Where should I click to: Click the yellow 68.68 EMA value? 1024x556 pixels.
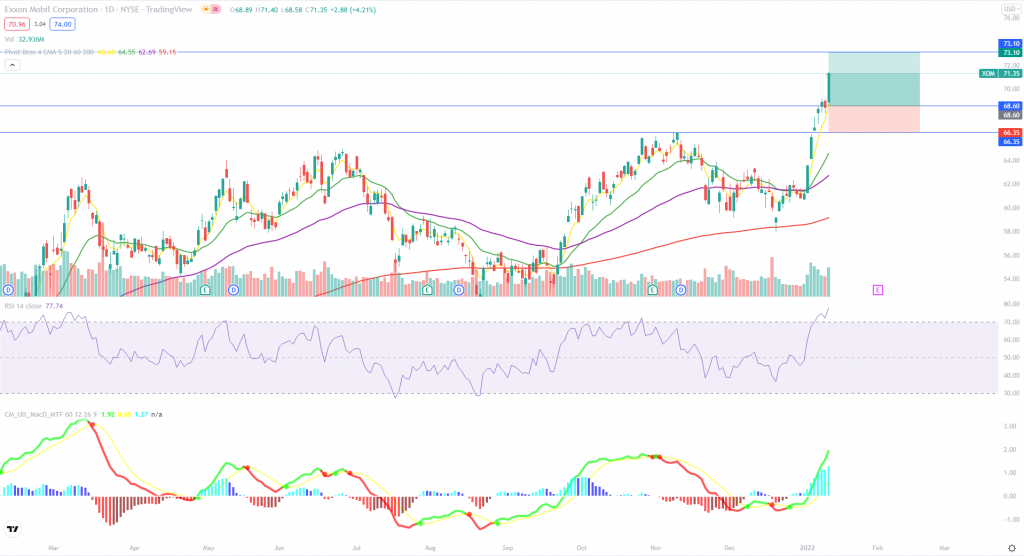tap(106, 52)
